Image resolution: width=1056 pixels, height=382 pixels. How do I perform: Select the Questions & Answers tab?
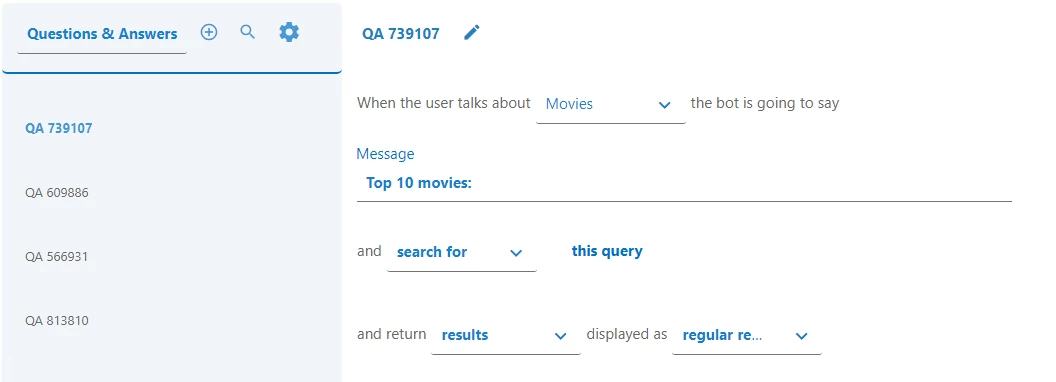(x=102, y=34)
